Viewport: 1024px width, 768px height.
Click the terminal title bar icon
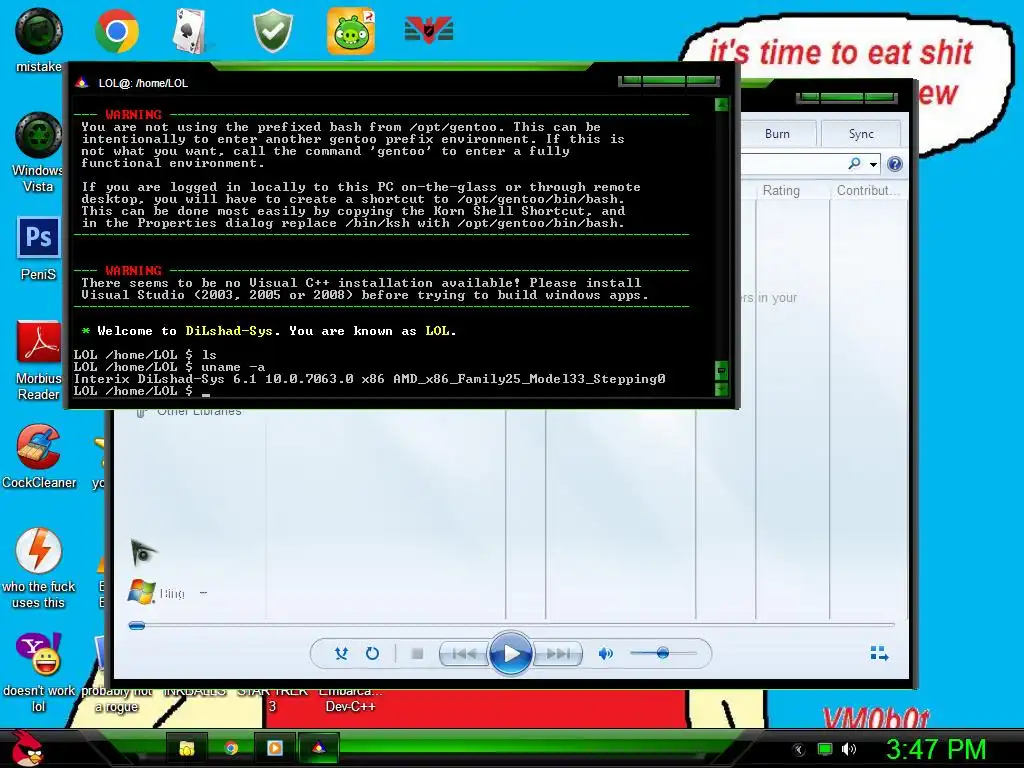[x=82, y=83]
